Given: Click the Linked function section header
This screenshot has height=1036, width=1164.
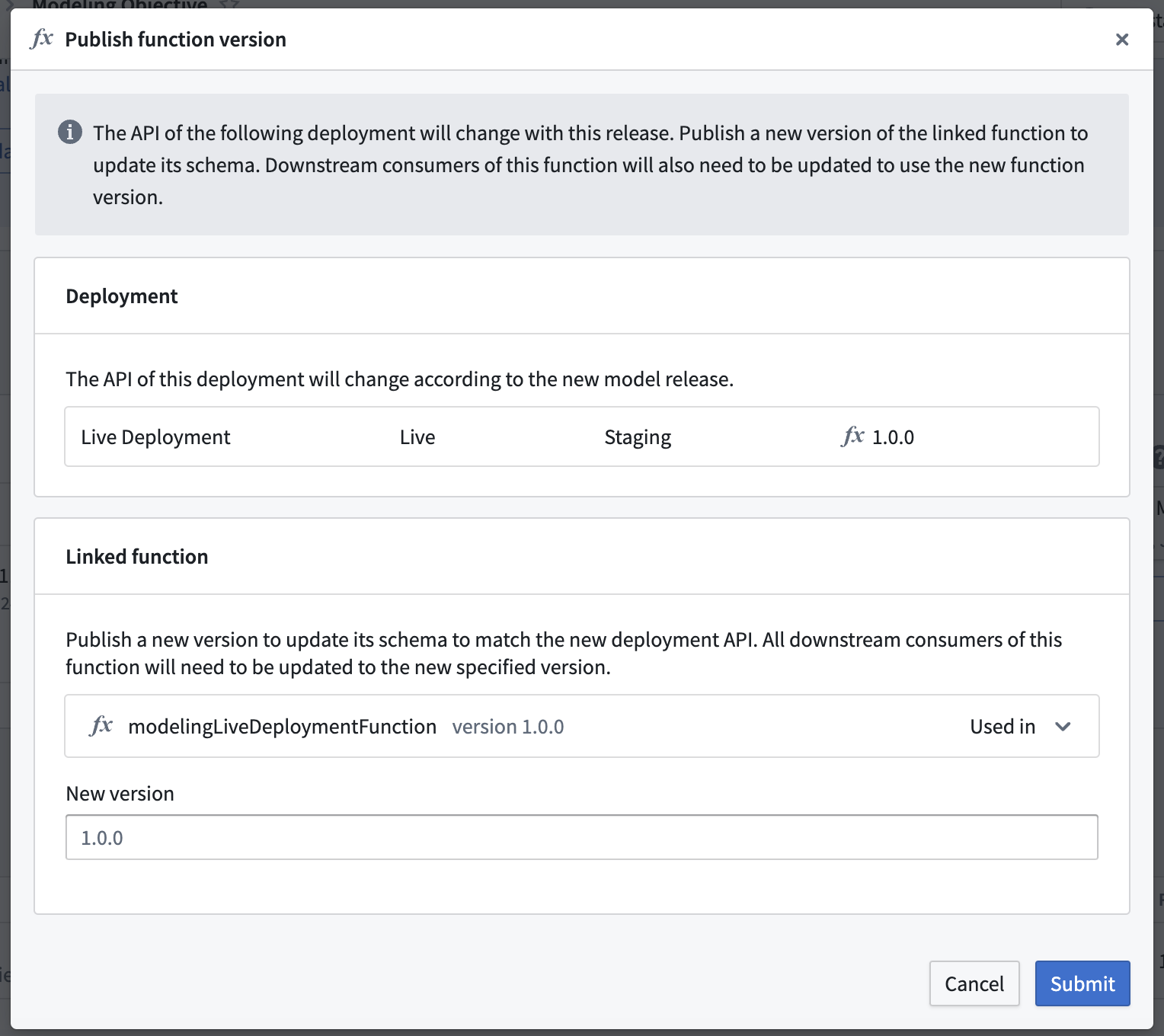Looking at the screenshot, I should (137, 556).
